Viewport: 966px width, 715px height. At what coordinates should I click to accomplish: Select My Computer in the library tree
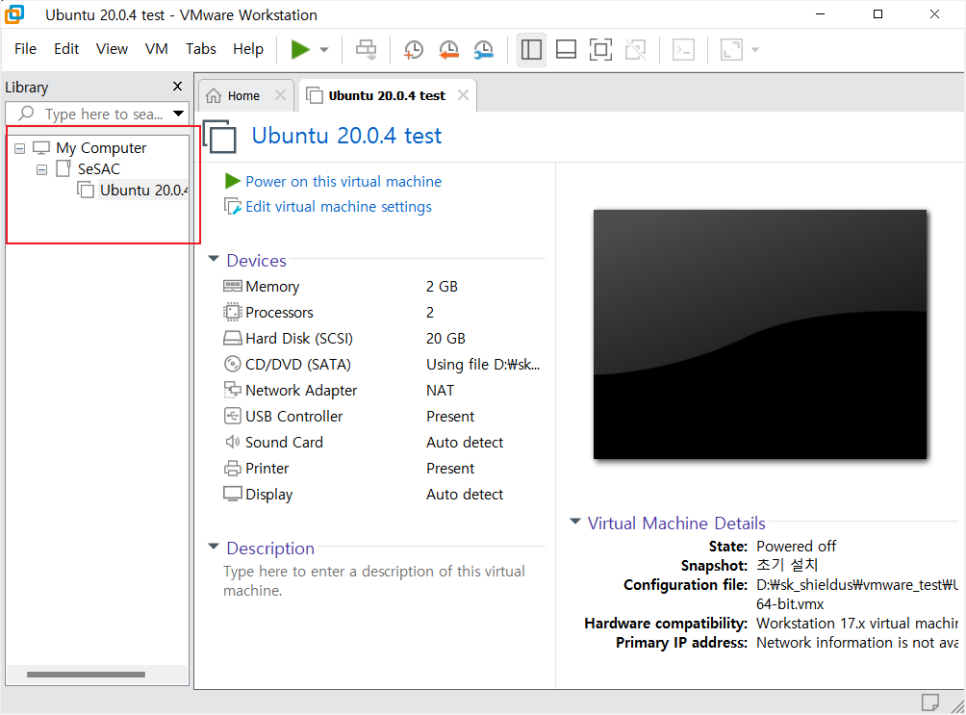coord(101,148)
